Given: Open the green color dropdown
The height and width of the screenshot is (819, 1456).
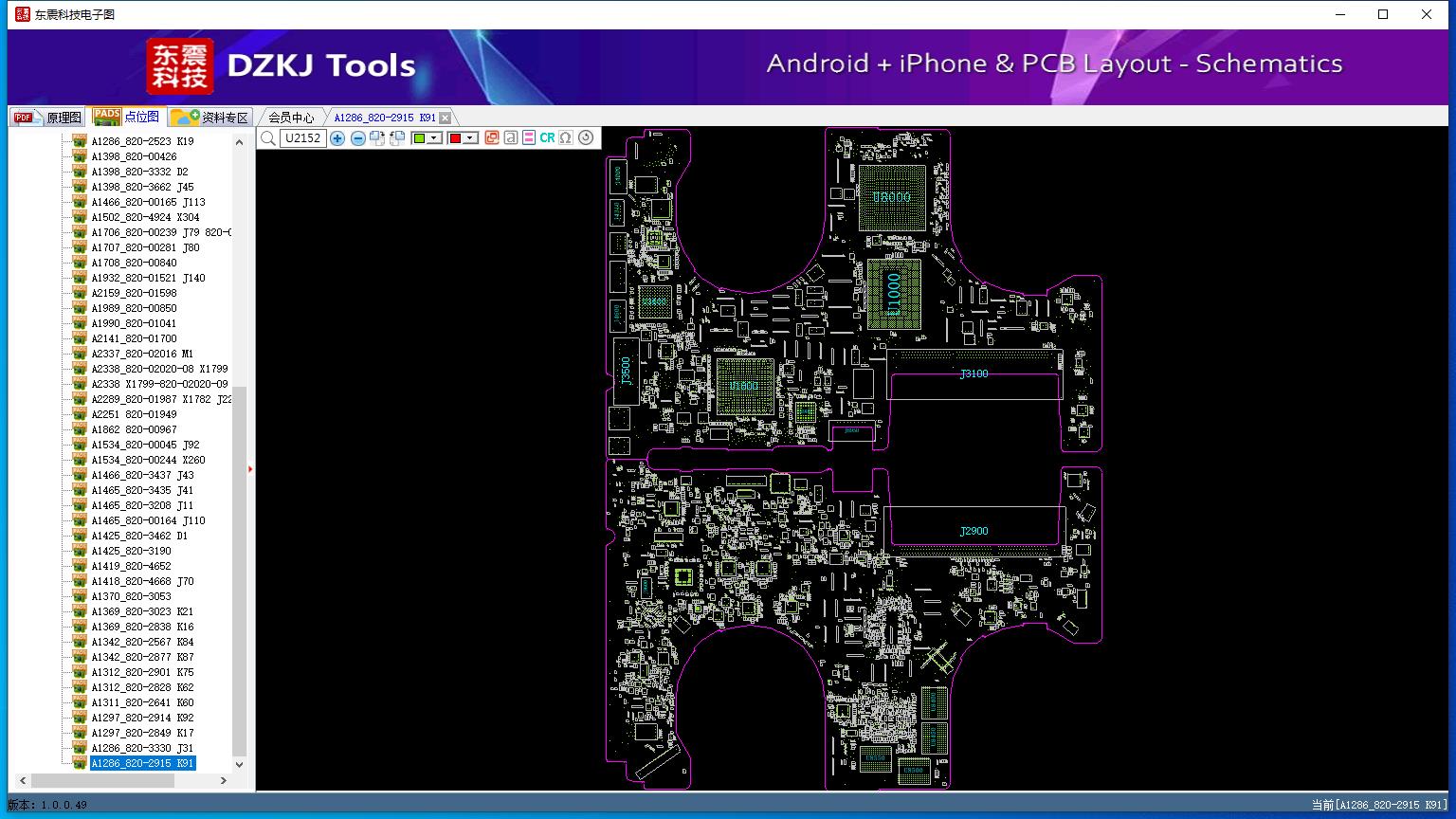Looking at the screenshot, I should [x=434, y=138].
